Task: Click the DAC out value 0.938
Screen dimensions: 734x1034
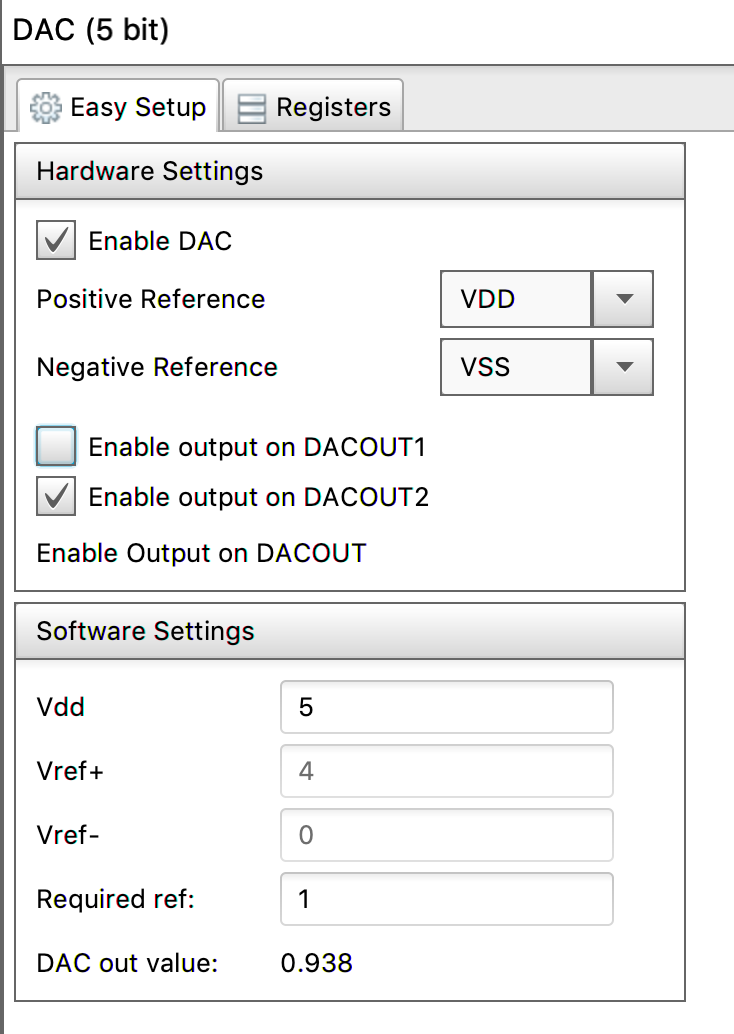Action: tap(316, 963)
